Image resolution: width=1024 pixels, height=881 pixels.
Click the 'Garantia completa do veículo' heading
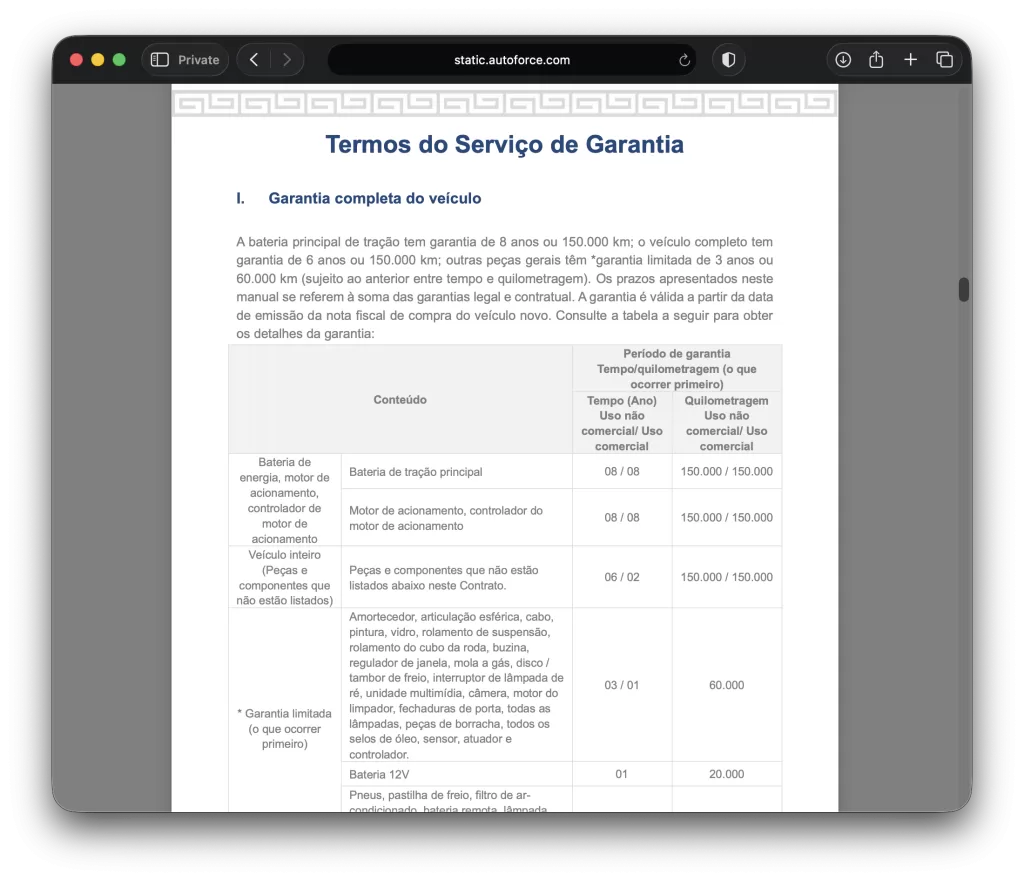tap(375, 199)
